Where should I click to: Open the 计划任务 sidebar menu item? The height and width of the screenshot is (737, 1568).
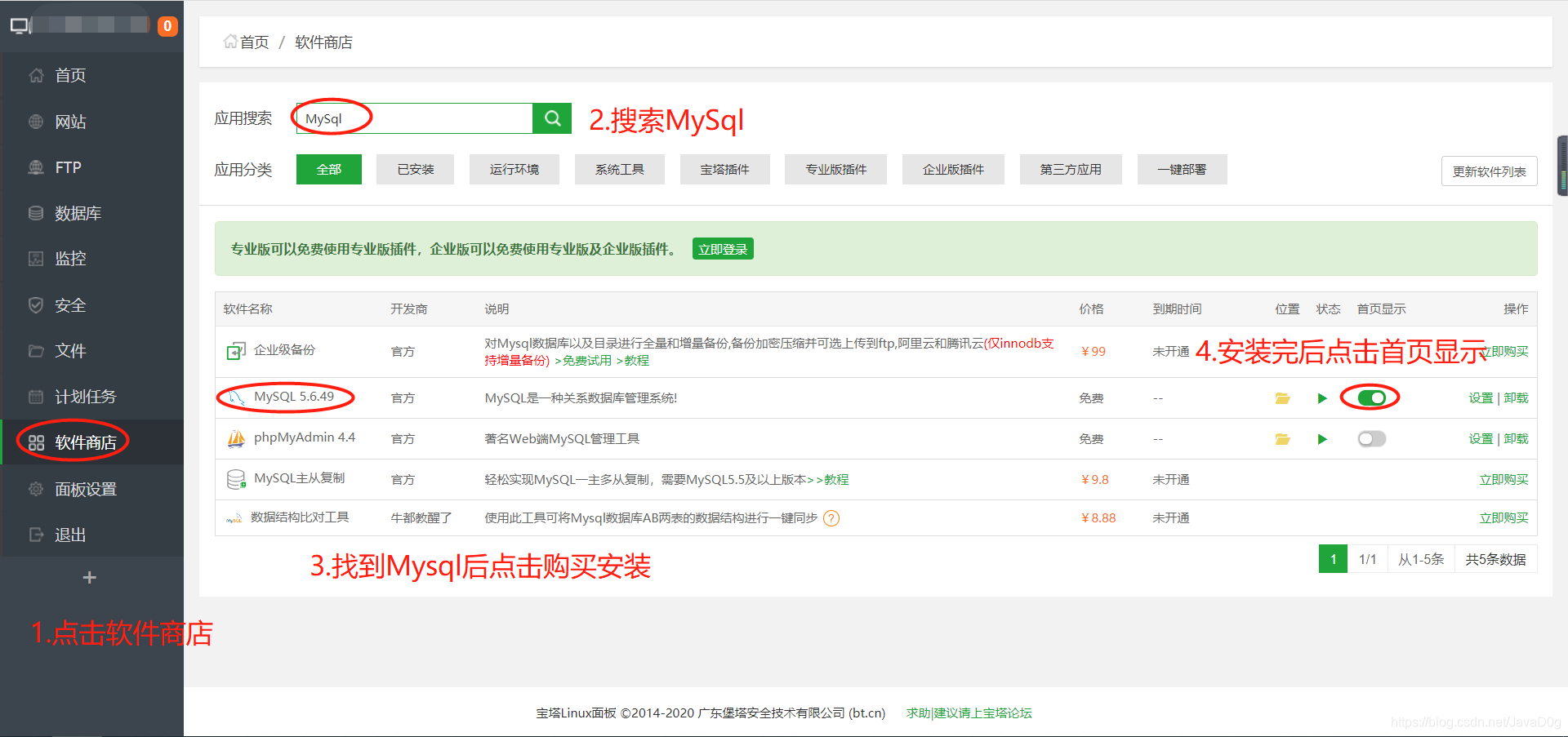pos(91,397)
